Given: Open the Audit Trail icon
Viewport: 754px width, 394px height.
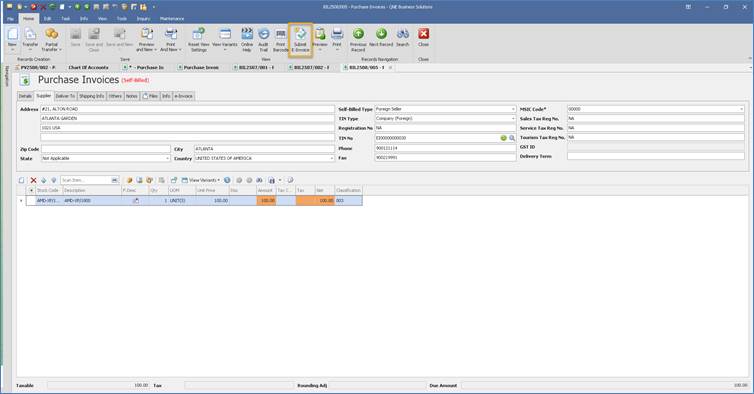Looking at the screenshot, I should (264, 39).
